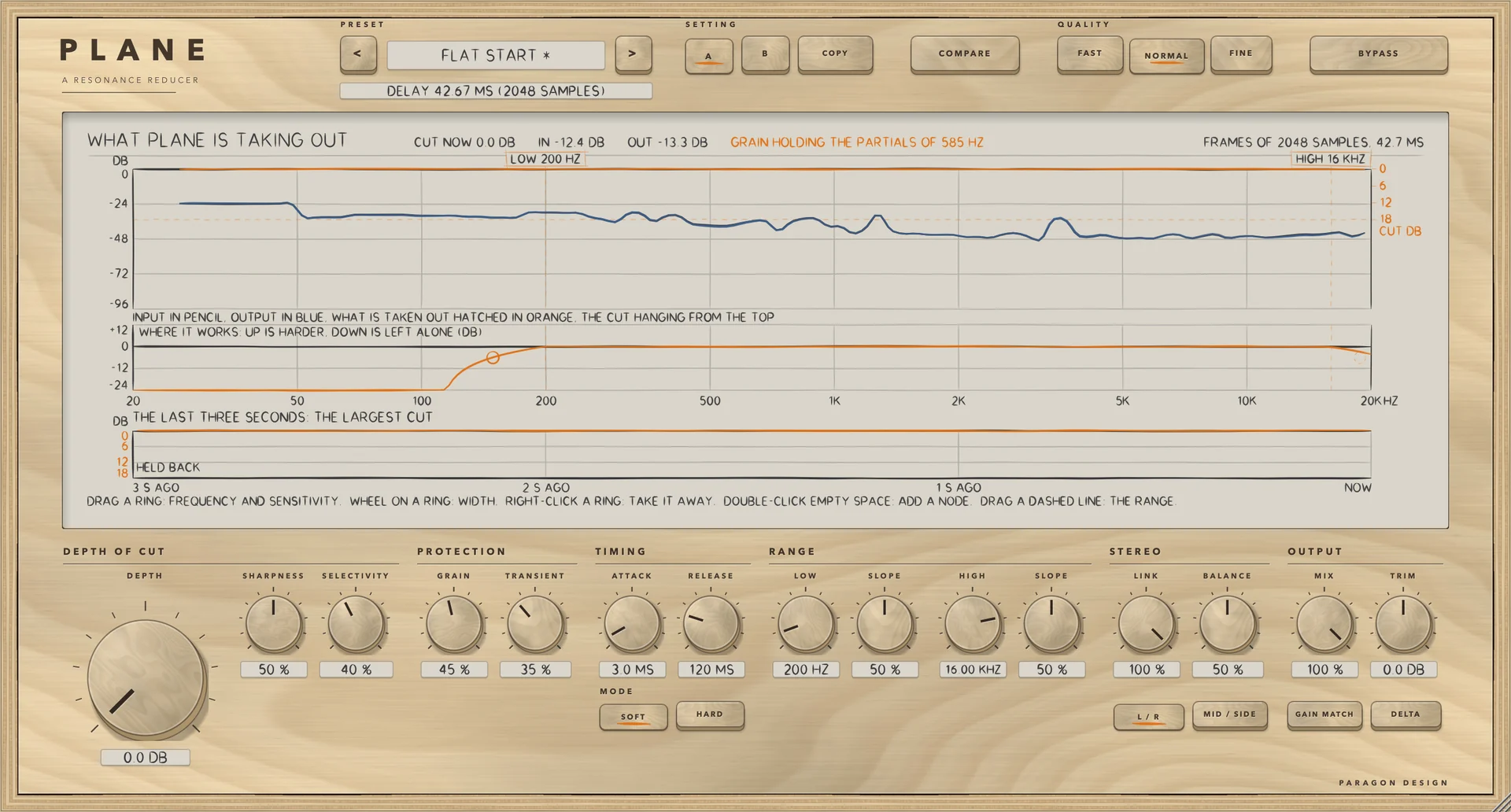This screenshot has width=1511, height=812.
Task: Switch to setting B
Action: tap(765, 54)
